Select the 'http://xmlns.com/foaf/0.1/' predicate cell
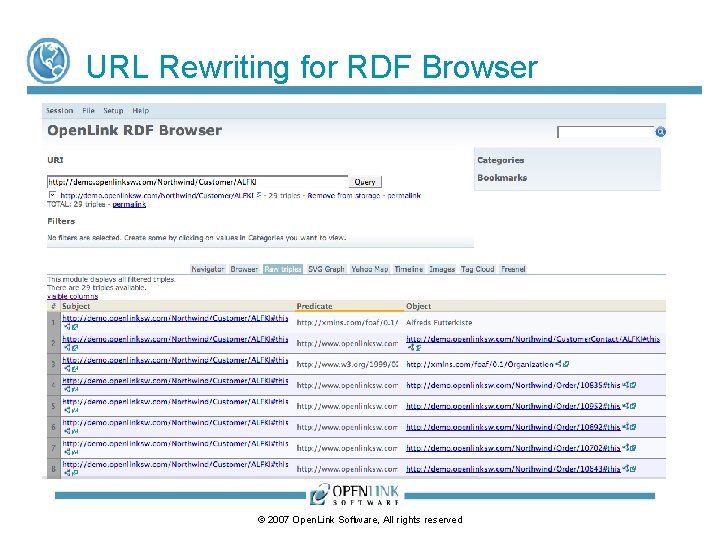Screen dimensions: 720x540 (x=347, y=323)
